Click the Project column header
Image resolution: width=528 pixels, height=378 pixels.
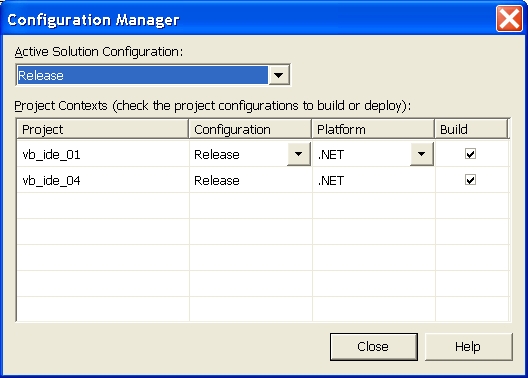click(x=102, y=129)
